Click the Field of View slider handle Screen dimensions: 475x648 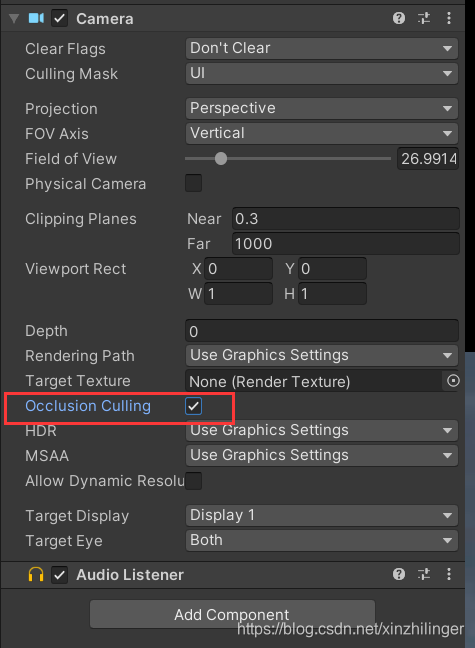tap(221, 158)
